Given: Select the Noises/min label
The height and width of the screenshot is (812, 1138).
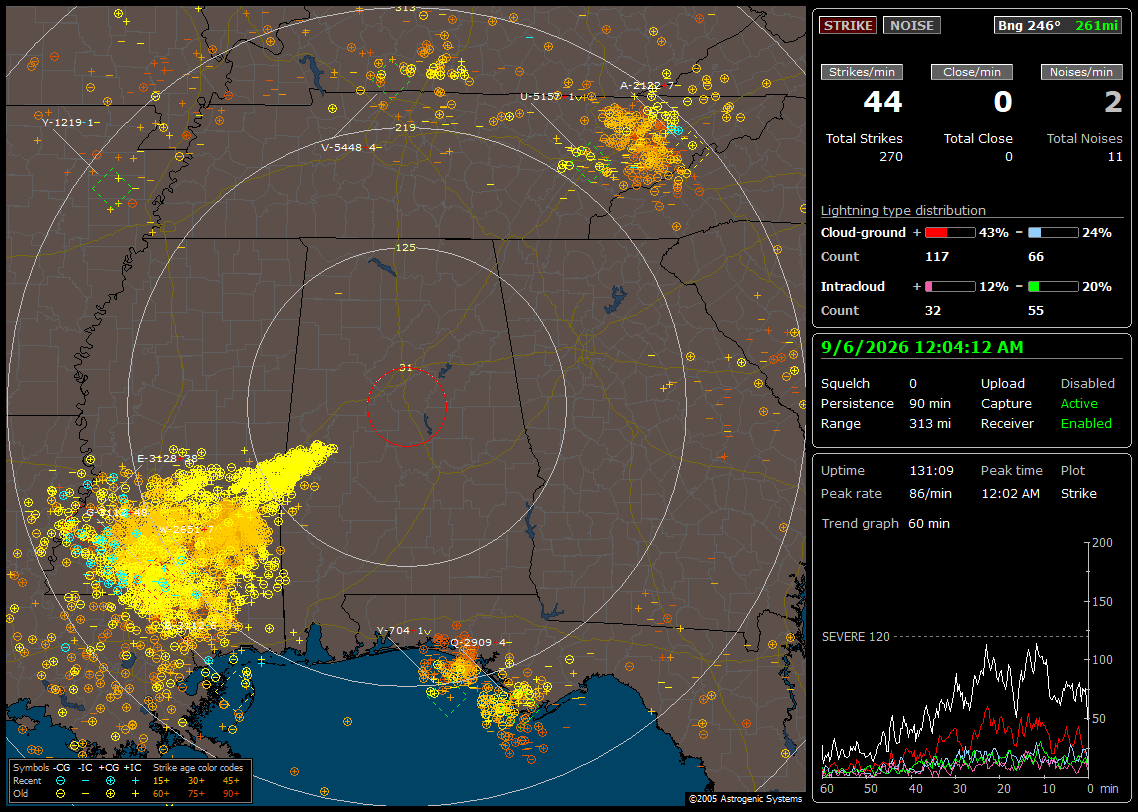Looking at the screenshot, I should 1081,72.
